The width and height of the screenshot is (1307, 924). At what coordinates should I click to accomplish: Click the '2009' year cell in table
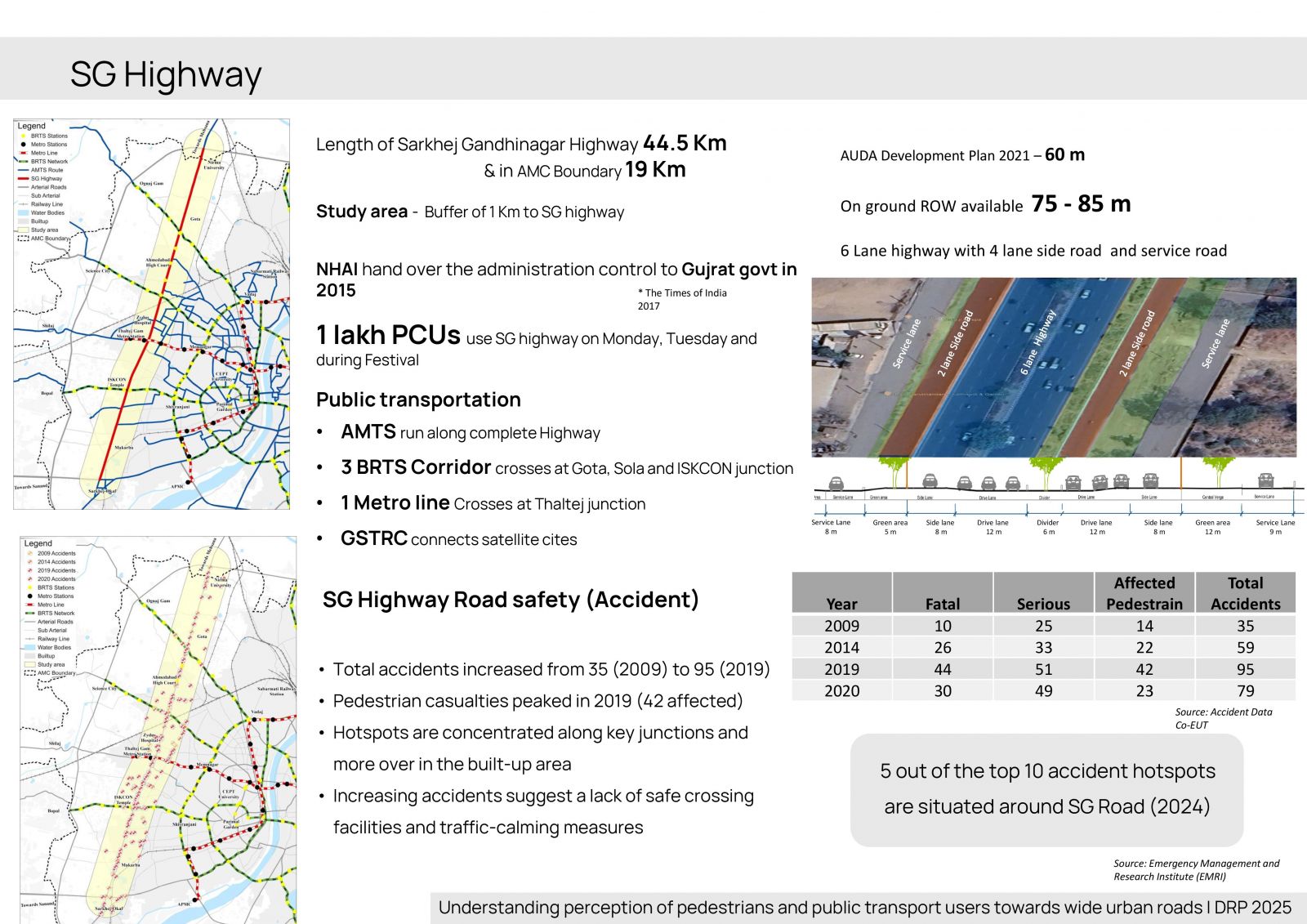coord(841,626)
